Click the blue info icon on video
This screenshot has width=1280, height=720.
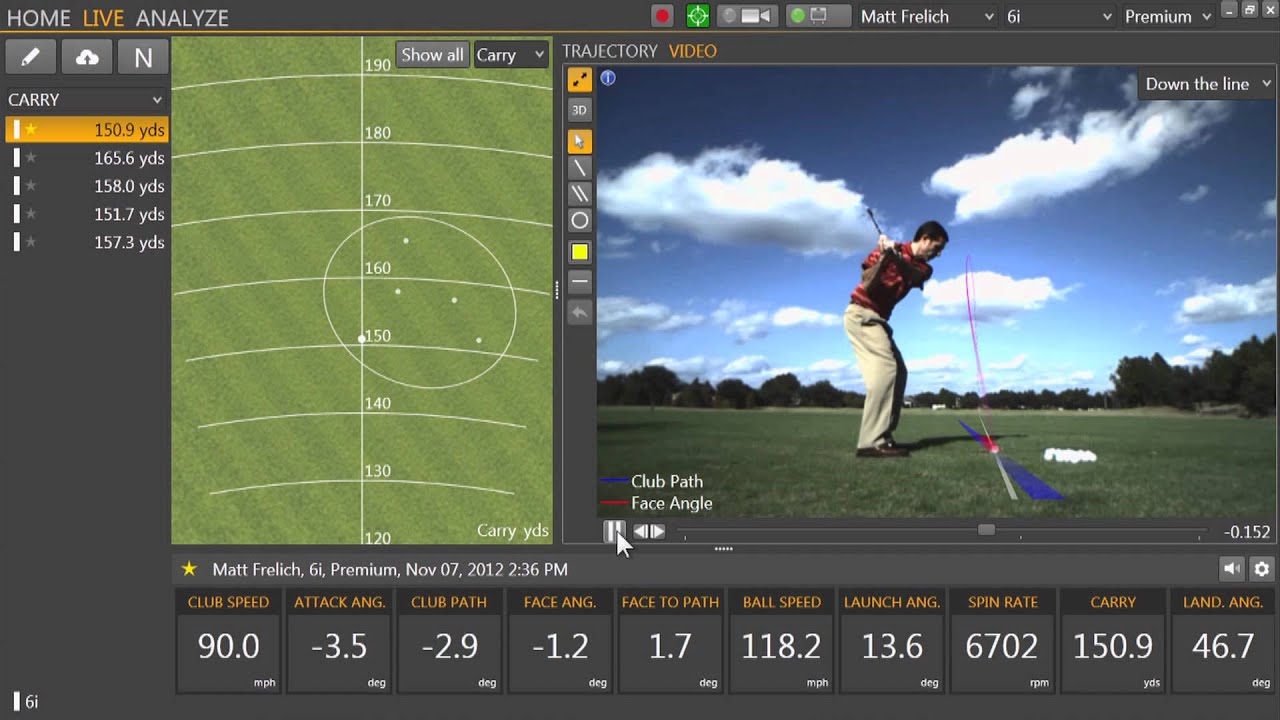pos(607,78)
